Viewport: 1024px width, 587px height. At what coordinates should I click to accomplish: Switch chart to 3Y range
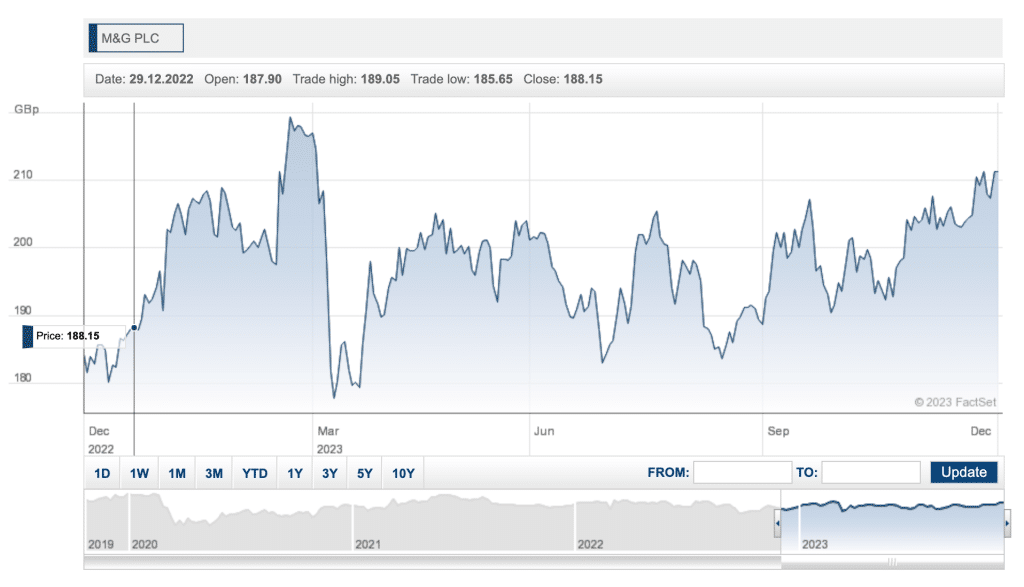click(330, 473)
